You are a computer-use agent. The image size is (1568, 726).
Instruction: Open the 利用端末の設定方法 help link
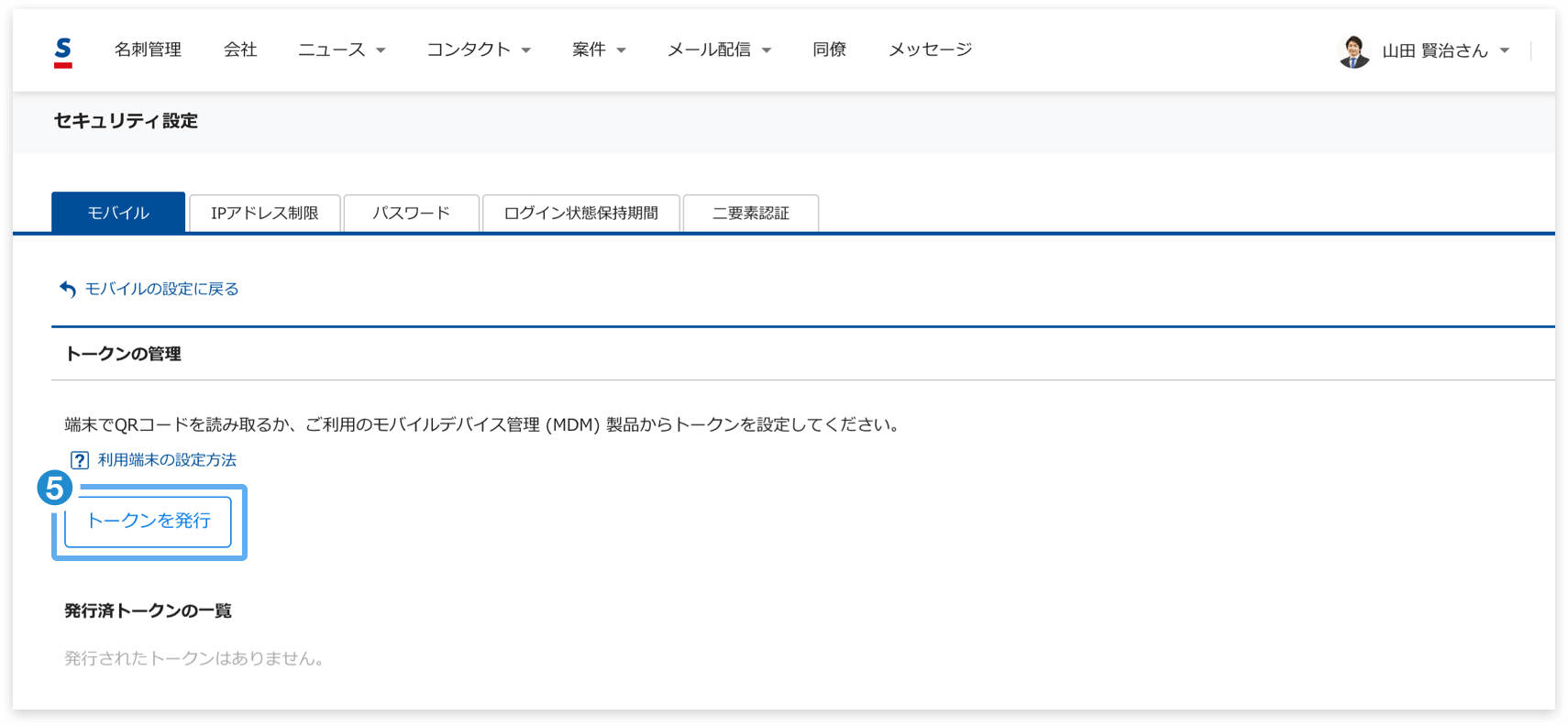pos(167,460)
